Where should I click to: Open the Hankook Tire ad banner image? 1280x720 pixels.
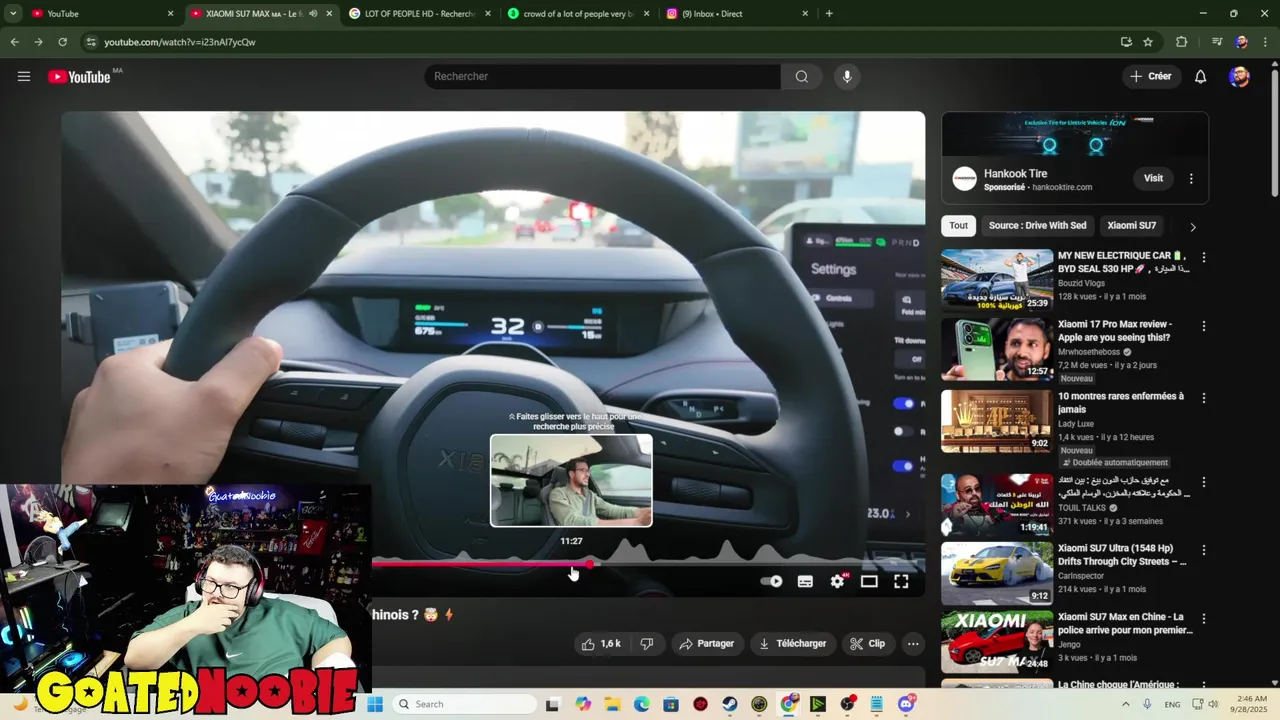click(1075, 133)
